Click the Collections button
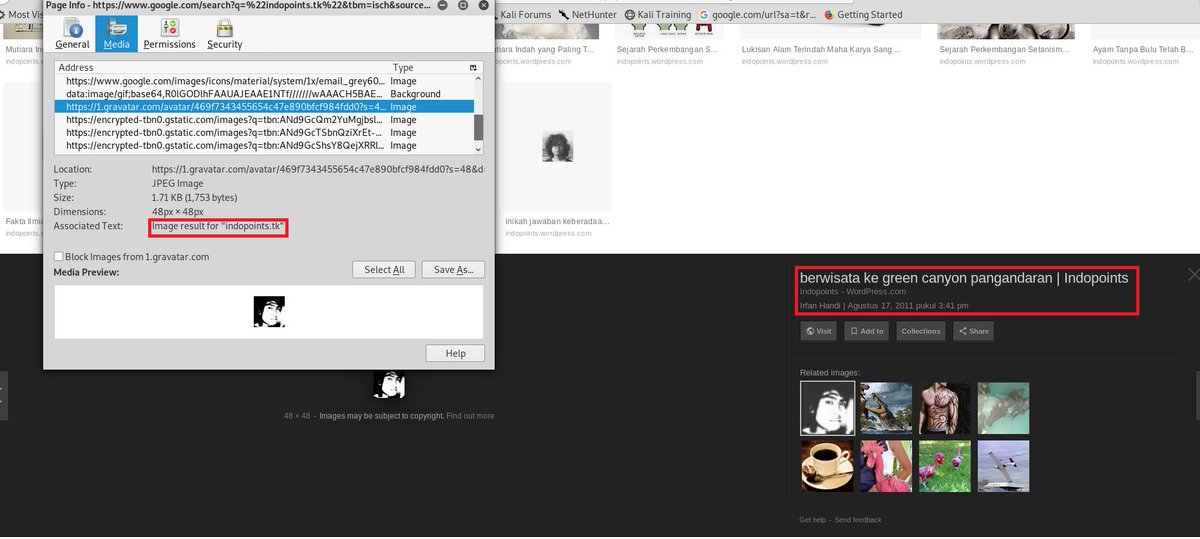The image size is (1200, 539). tap(921, 331)
